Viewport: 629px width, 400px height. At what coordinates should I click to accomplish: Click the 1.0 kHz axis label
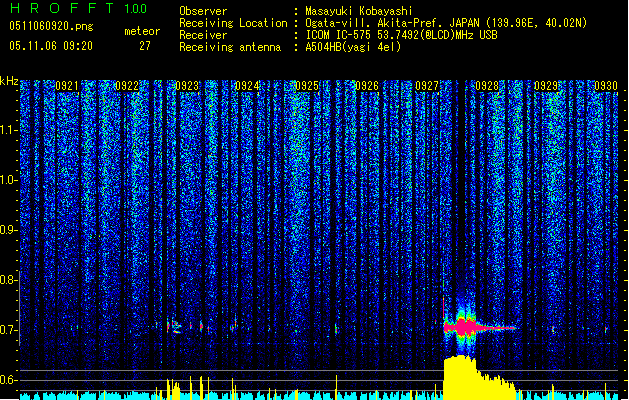8,179
